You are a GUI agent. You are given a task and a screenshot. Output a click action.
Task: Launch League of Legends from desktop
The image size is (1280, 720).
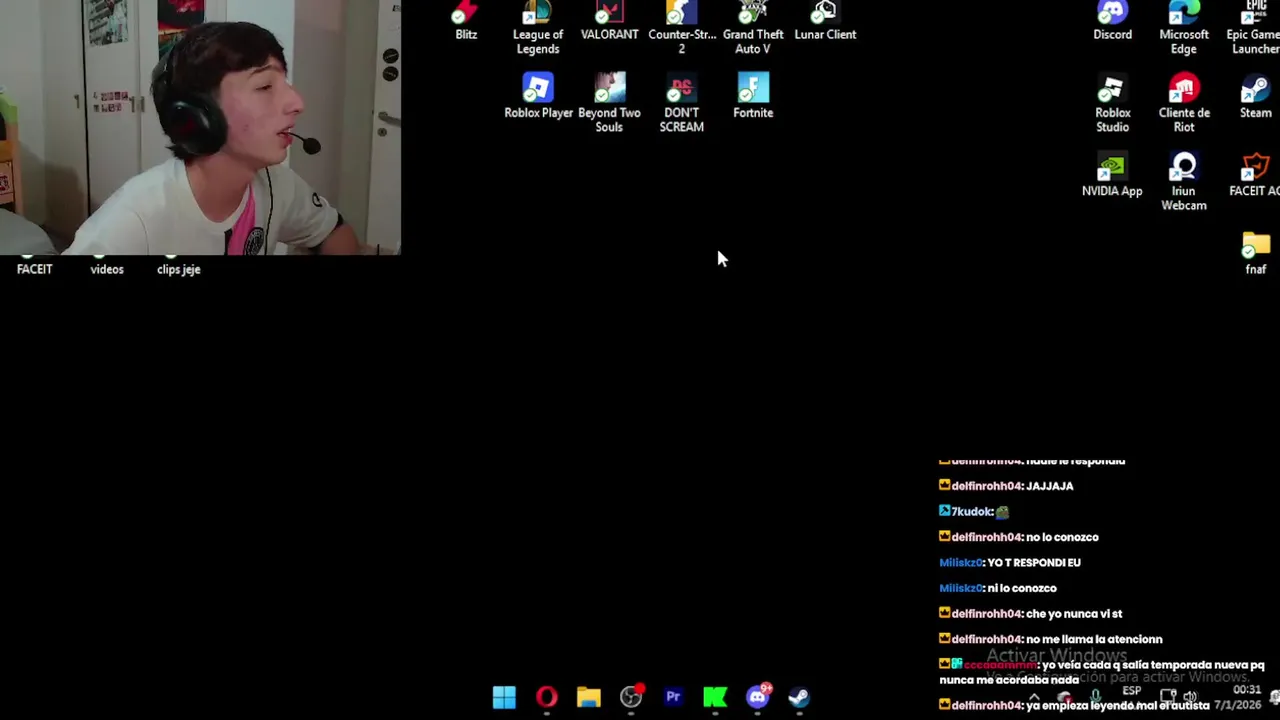click(538, 27)
